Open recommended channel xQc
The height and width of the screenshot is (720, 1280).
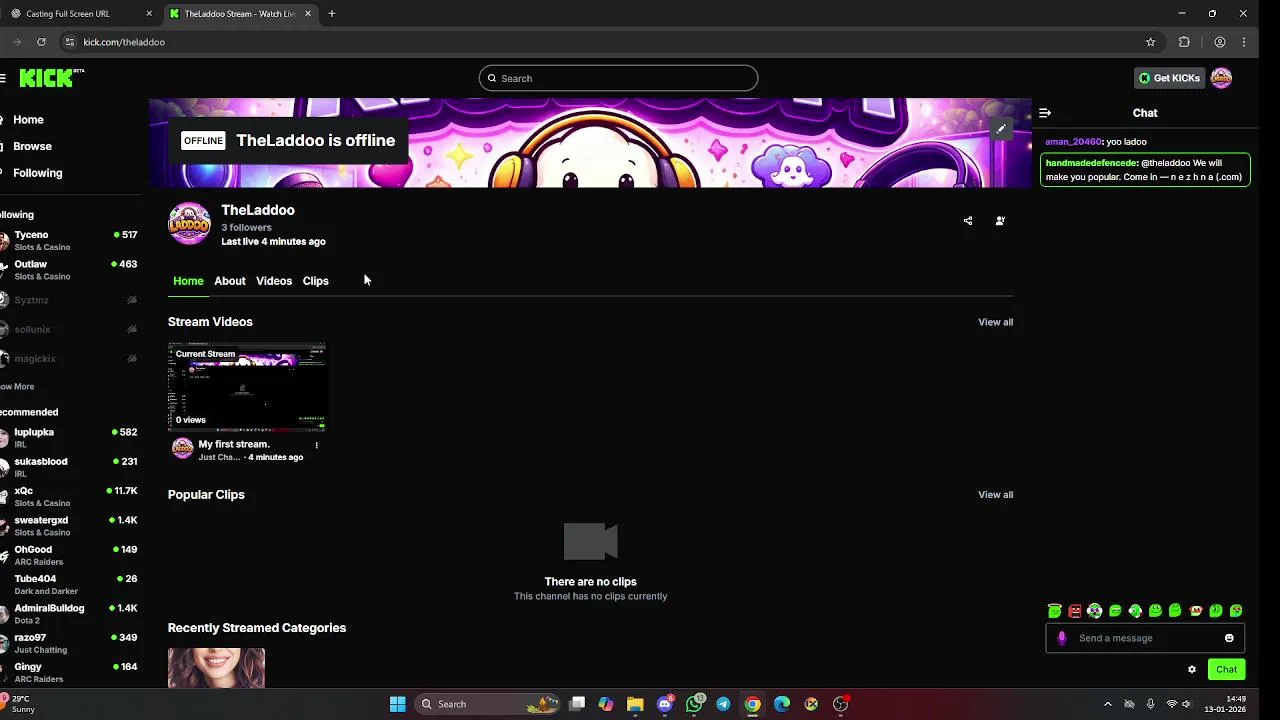pyautogui.click(x=70, y=497)
